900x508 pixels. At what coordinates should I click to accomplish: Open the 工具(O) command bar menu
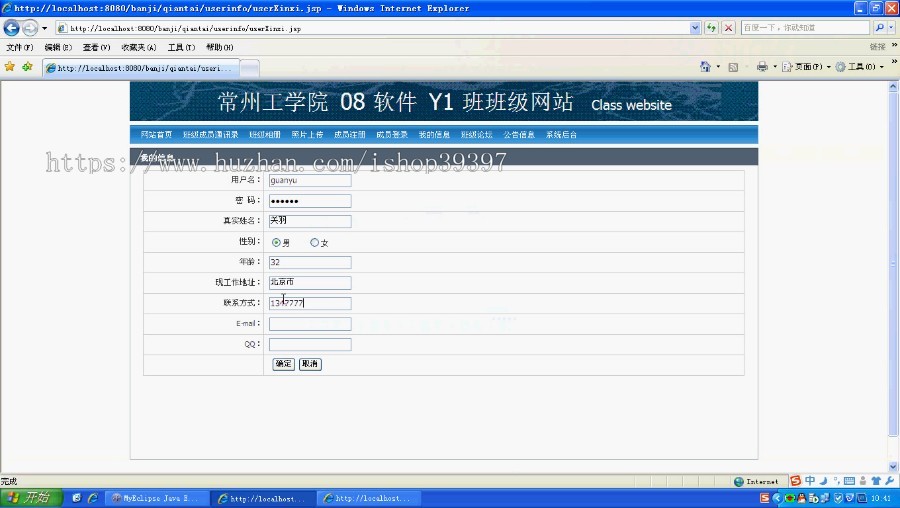859,67
